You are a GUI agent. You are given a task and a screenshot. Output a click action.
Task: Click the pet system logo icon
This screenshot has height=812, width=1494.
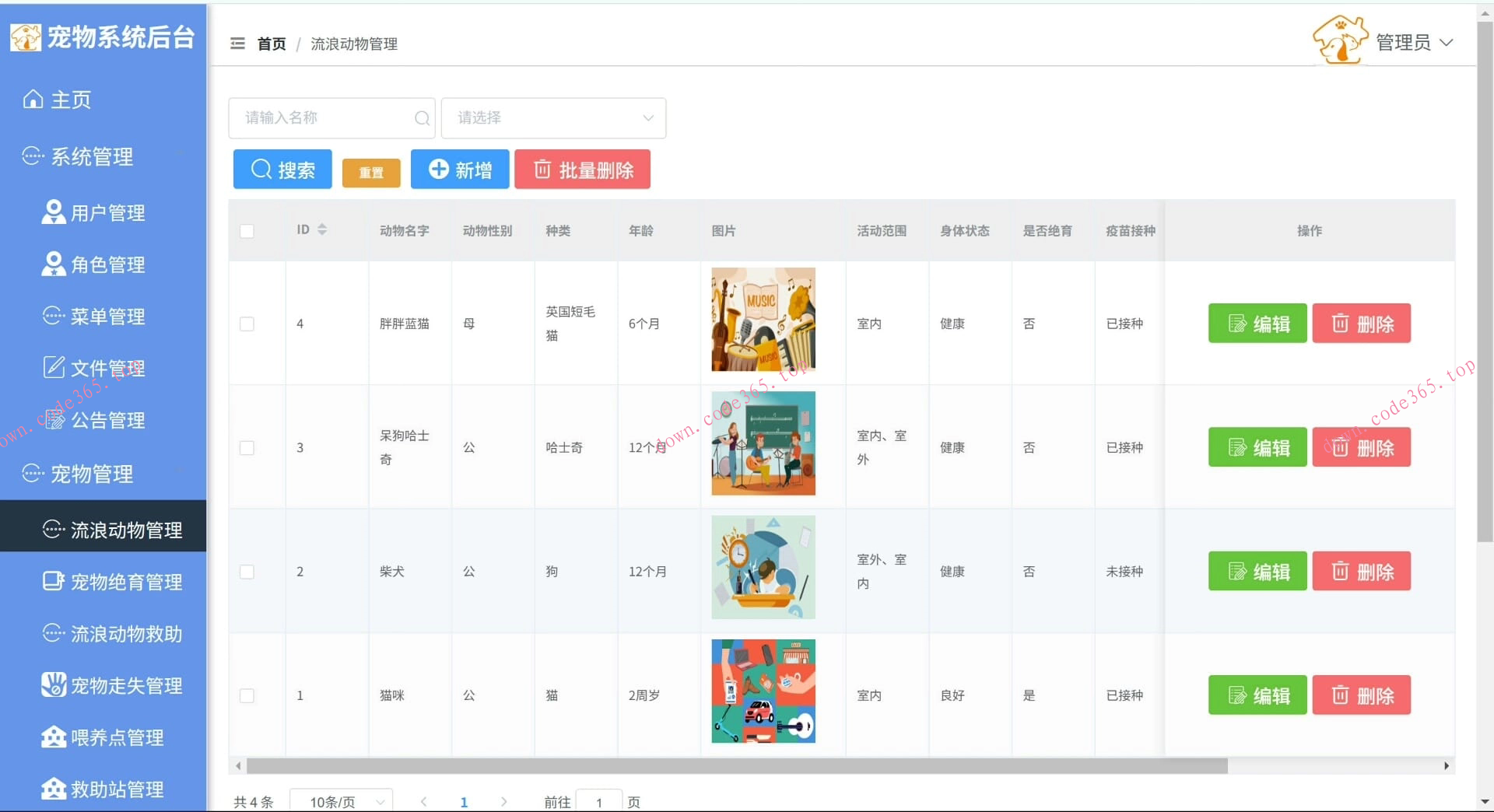click(25, 37)
